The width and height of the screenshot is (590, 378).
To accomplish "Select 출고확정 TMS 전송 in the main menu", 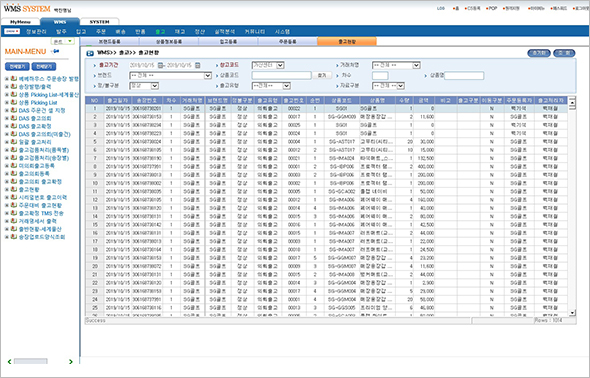I will (41, 213).
